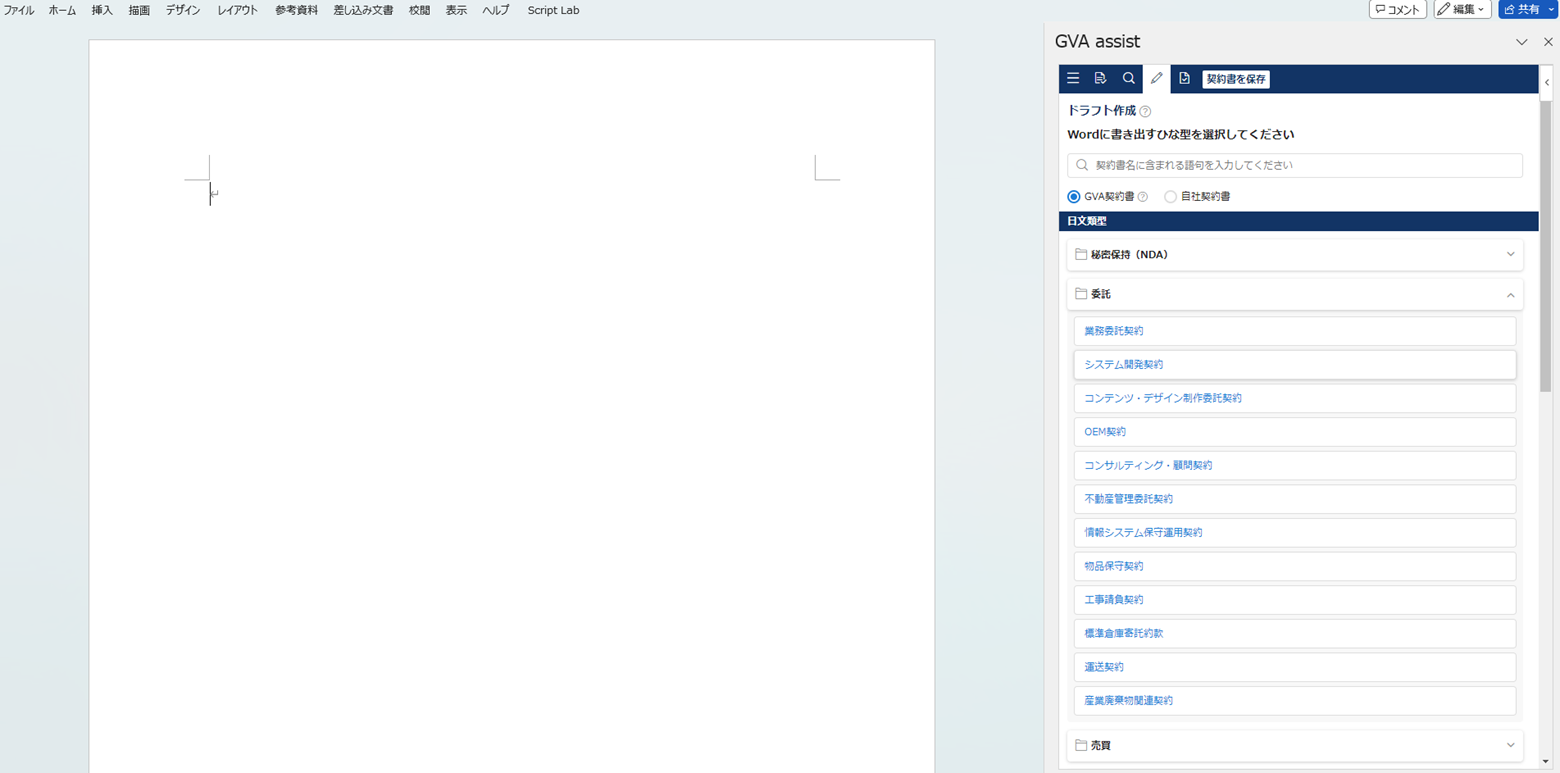
Task: Choose OEM契約 template
Action: click(1295, 432)
